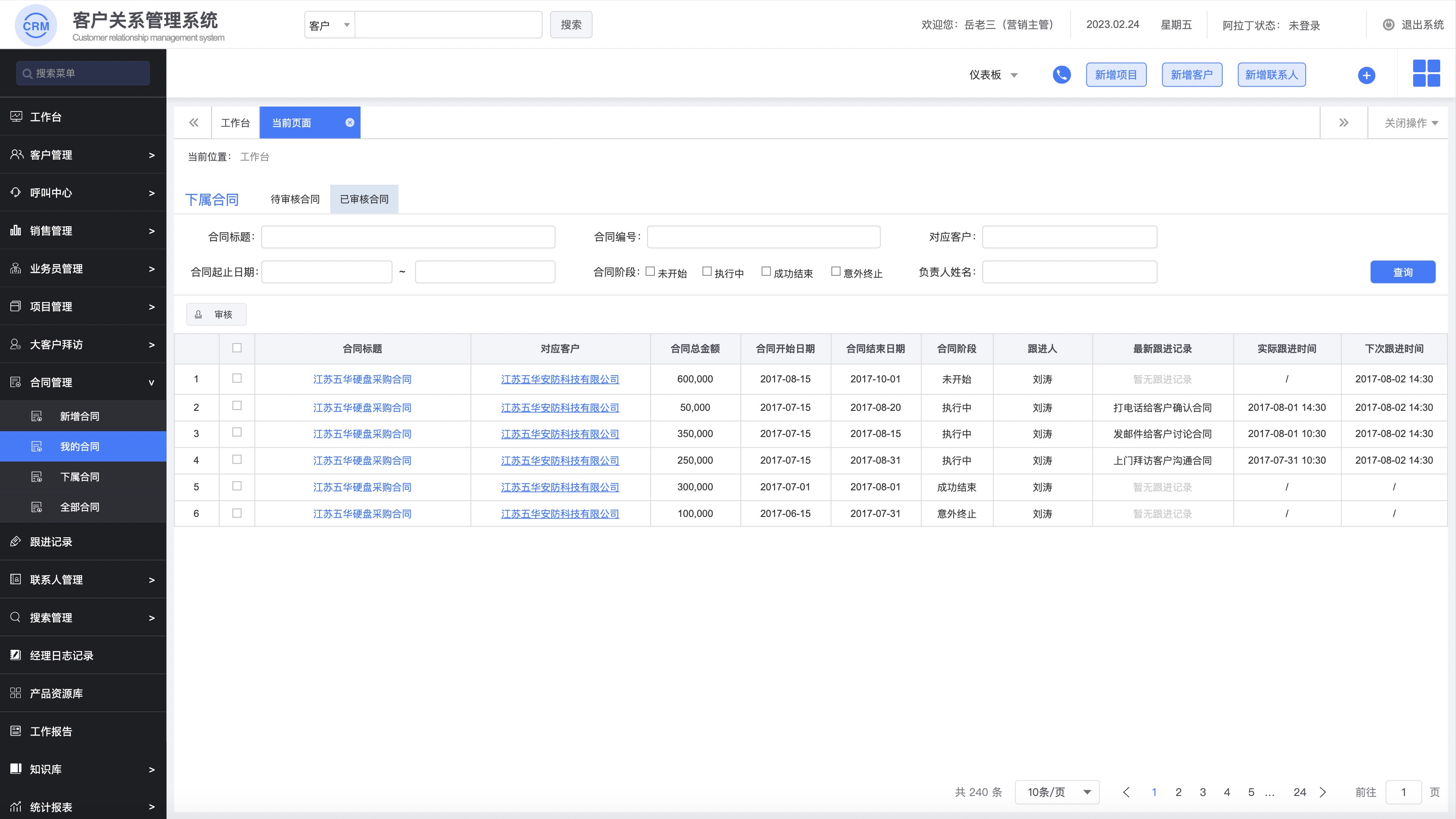Click the 呼叫中心 headset icon

pyautogui.click(x=16, y=192)
